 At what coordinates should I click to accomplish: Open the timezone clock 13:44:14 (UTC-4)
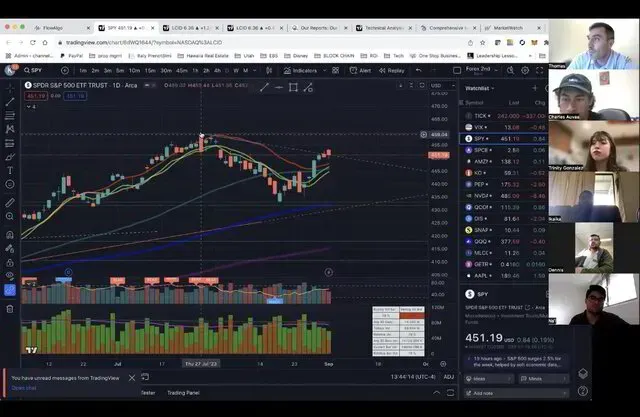413,377
